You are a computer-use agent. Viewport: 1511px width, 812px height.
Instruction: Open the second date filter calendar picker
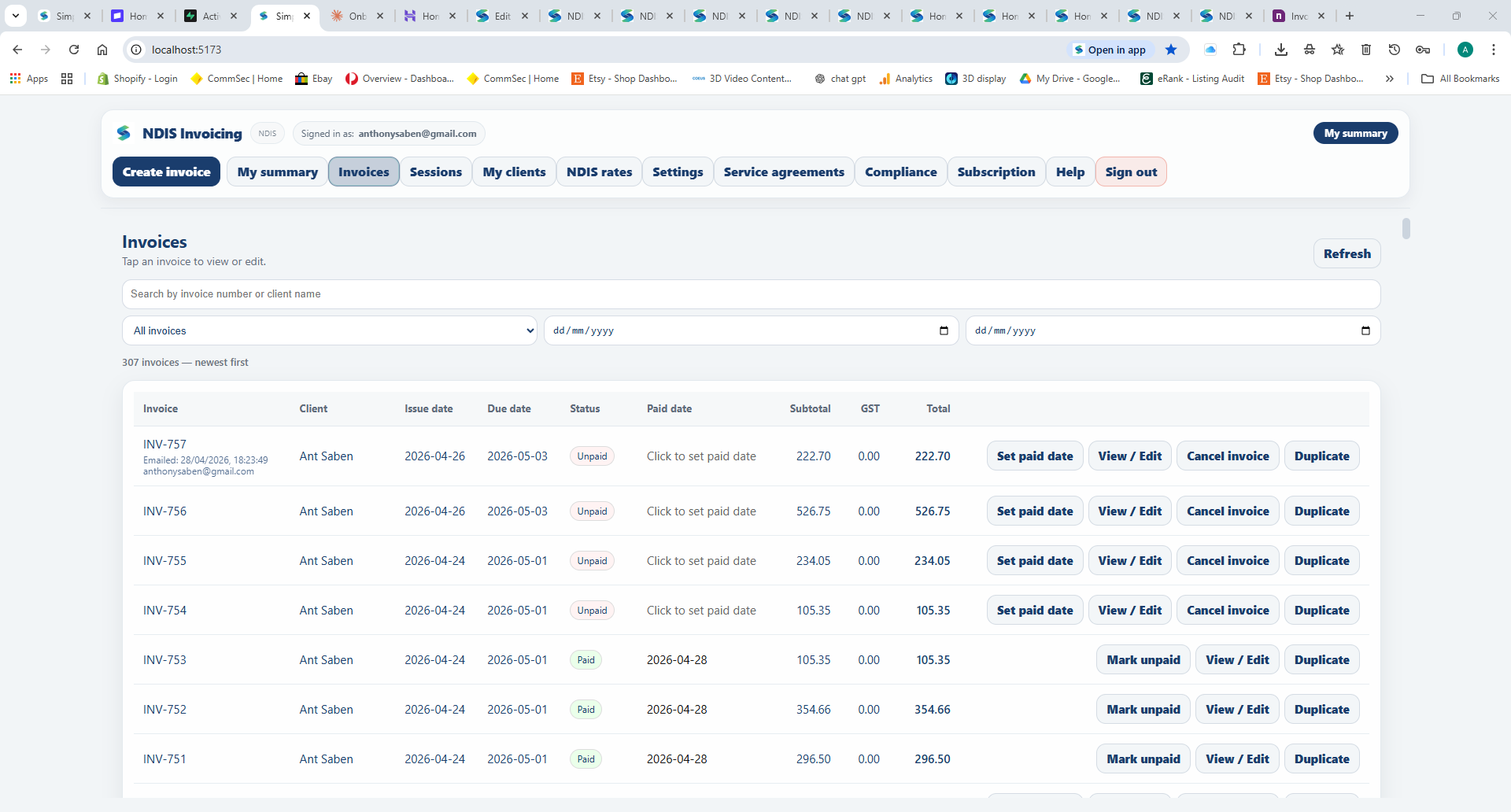pyautogui.click(x=1365, y=330)
